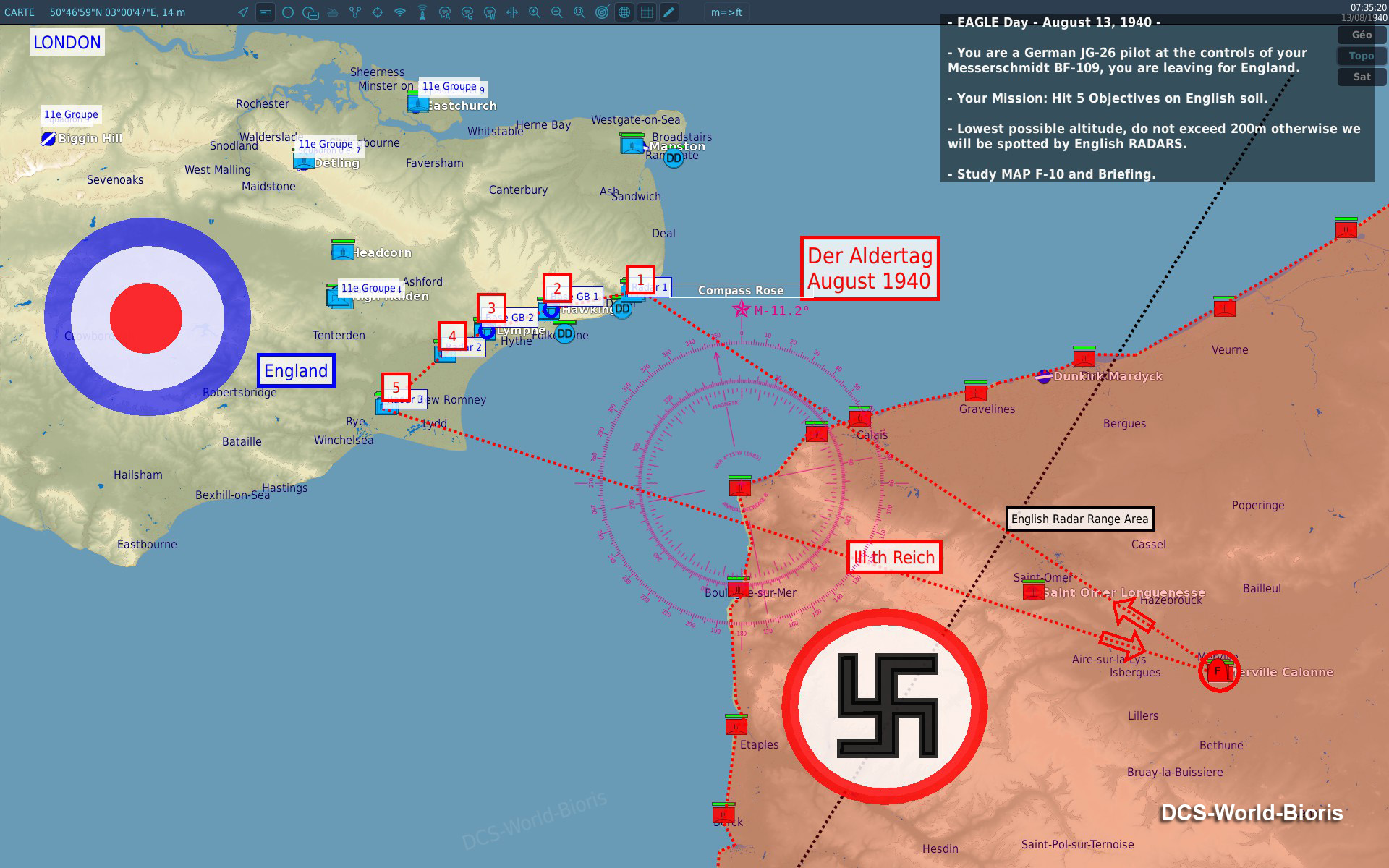Select the pencil drawing tool

point(669,12)
